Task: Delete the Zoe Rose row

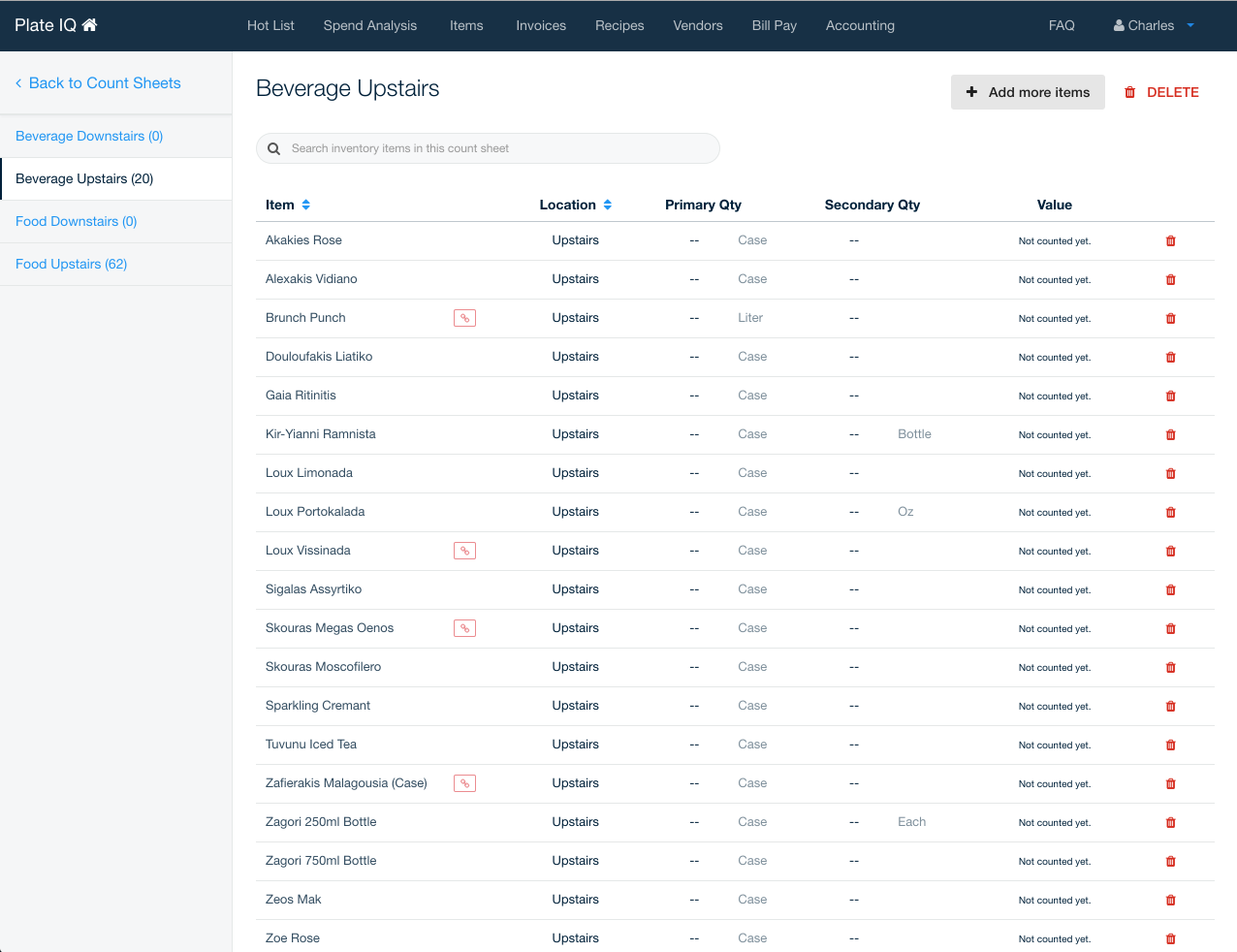Action: 1170,938
